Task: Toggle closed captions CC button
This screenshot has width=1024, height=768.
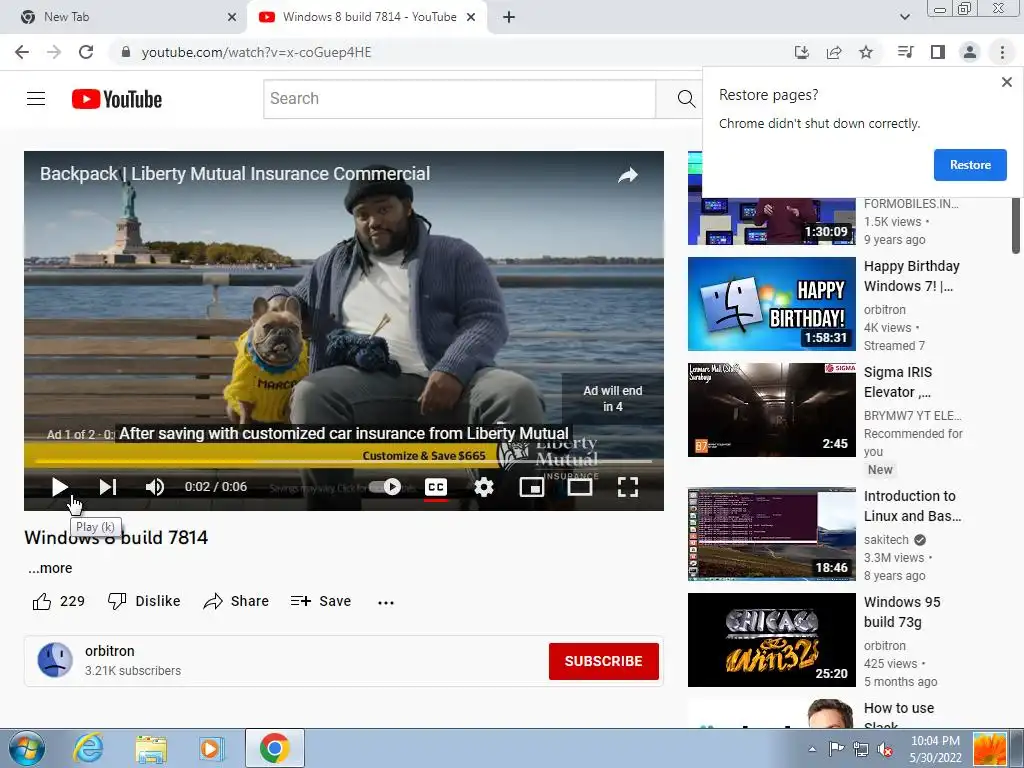Action: (436, 487)
